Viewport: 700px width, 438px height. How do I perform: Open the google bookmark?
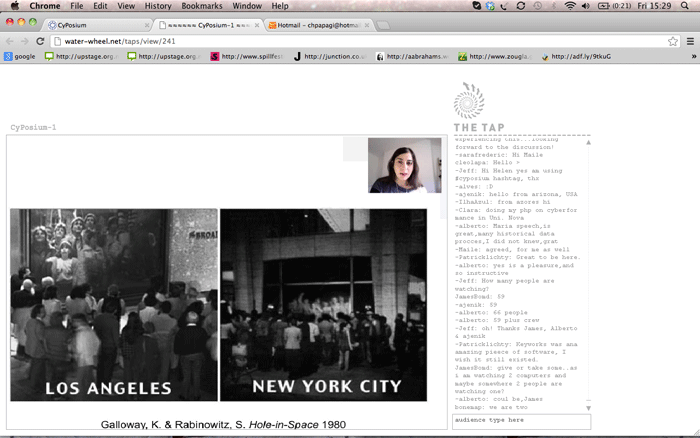coord(20,56)
